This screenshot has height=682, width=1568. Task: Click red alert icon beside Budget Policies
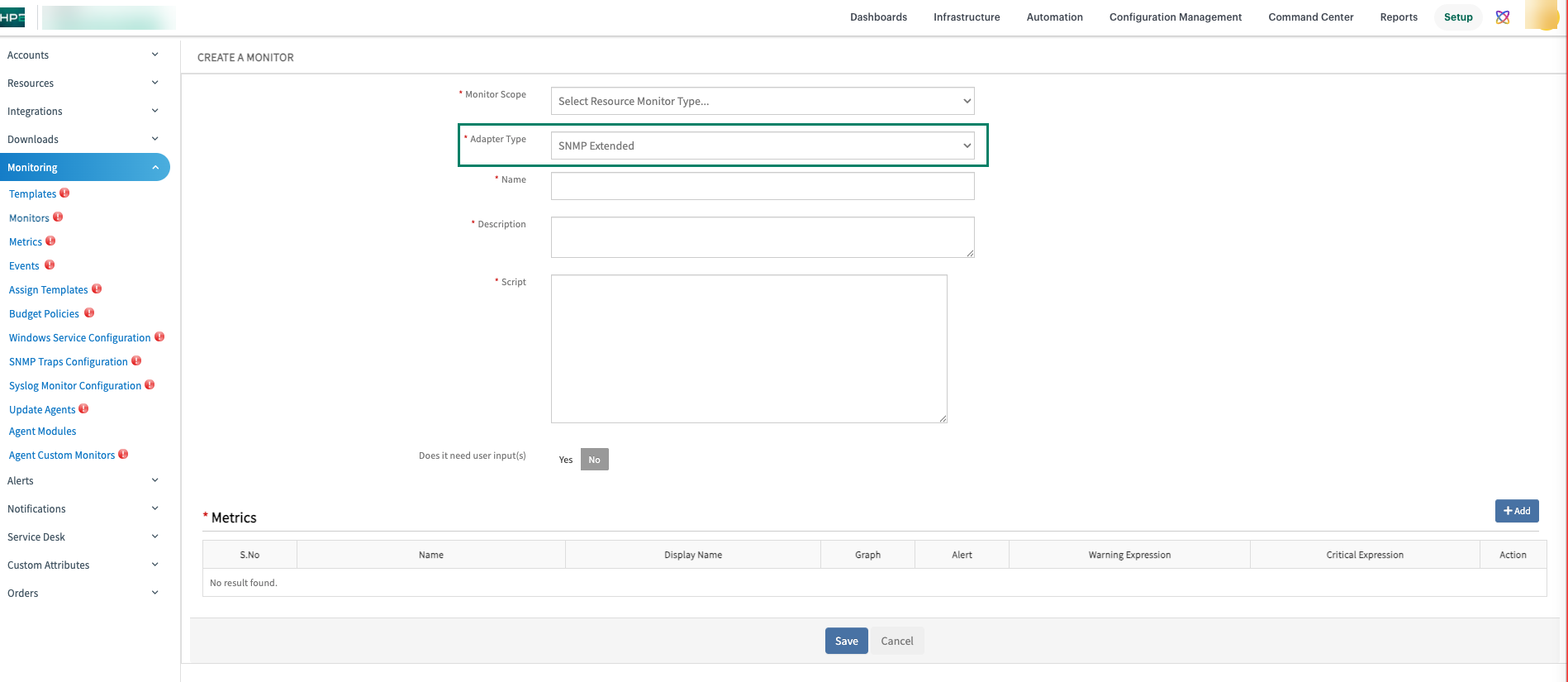(x=89, y=313)
